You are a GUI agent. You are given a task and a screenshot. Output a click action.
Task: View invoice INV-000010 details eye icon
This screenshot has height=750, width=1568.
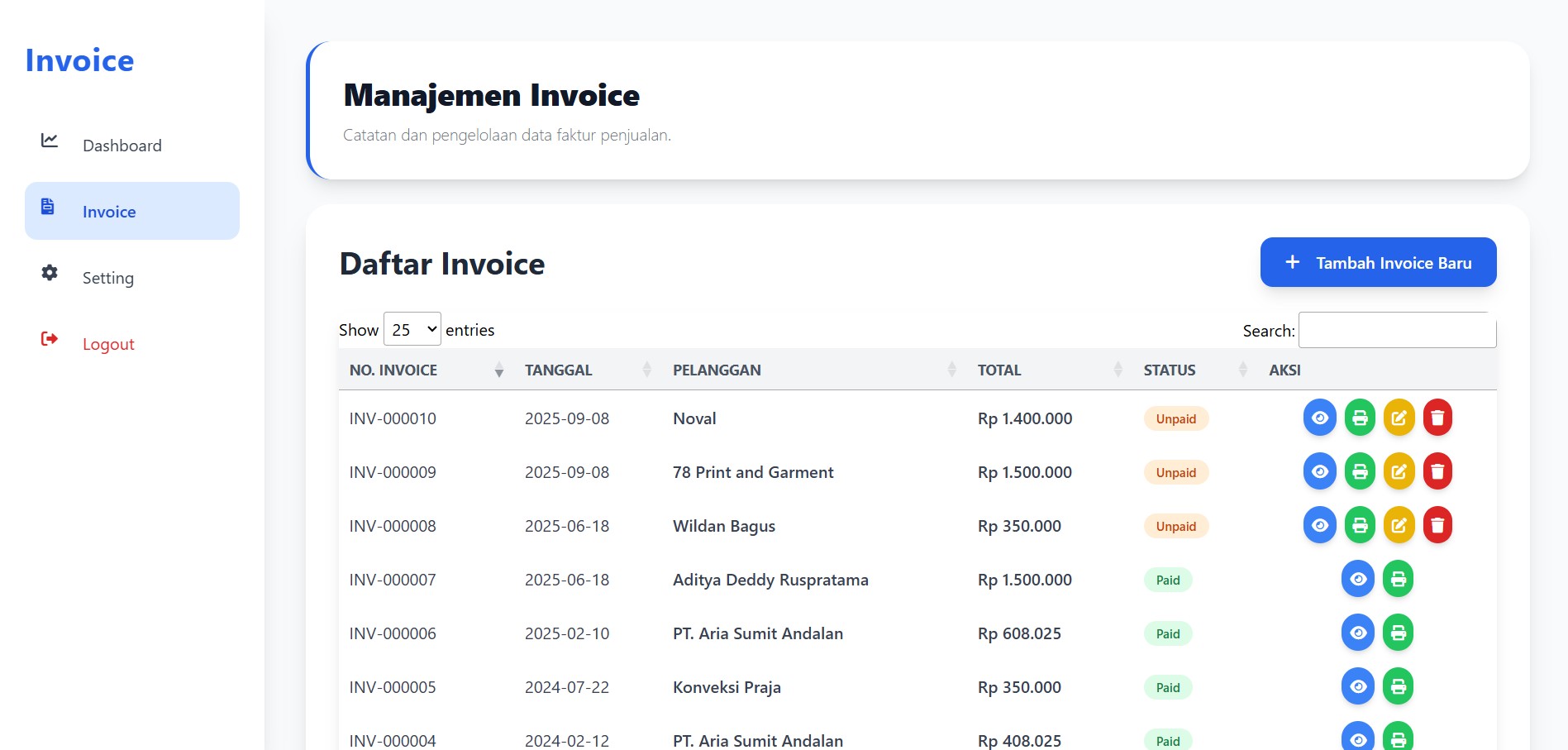click(1319, 418)
